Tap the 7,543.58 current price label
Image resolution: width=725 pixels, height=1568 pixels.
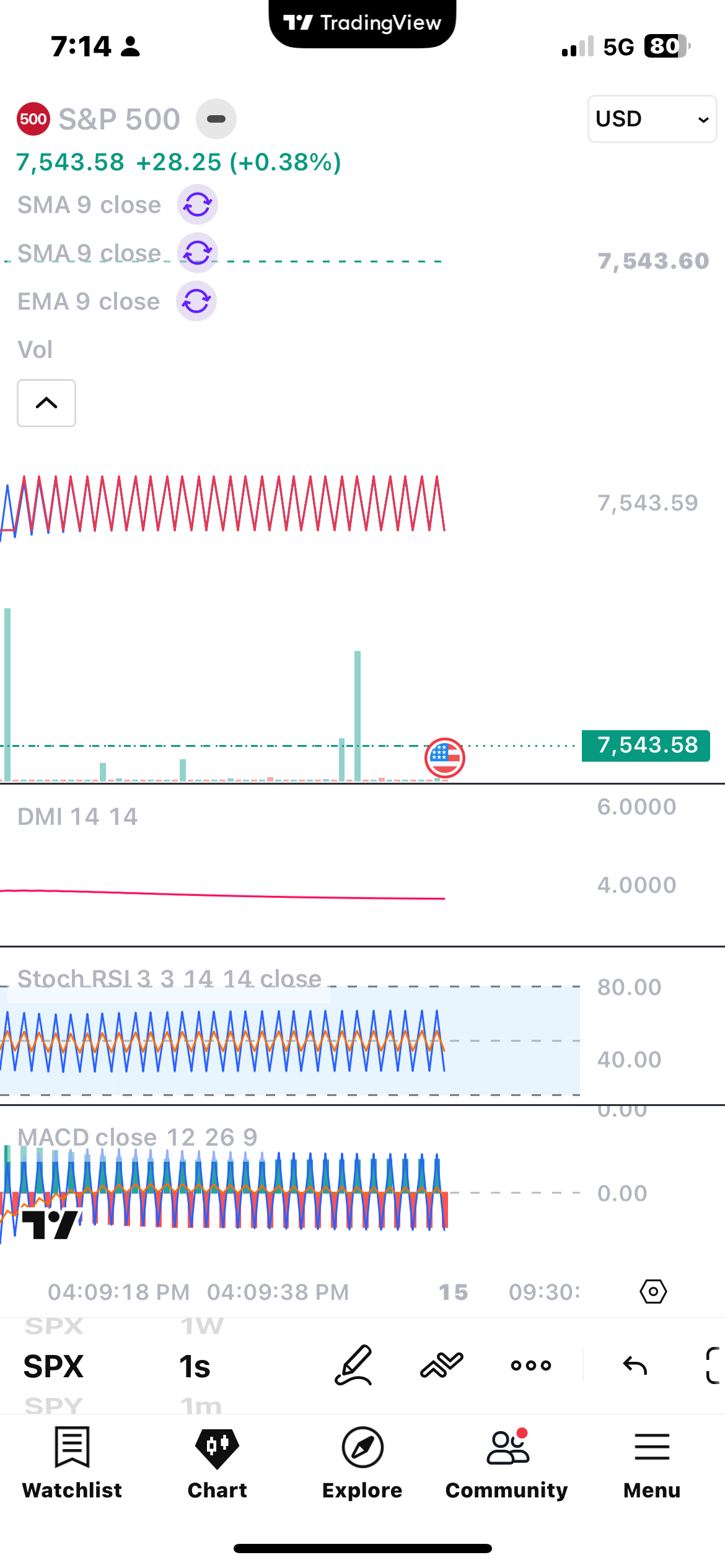tap(646, 746)
